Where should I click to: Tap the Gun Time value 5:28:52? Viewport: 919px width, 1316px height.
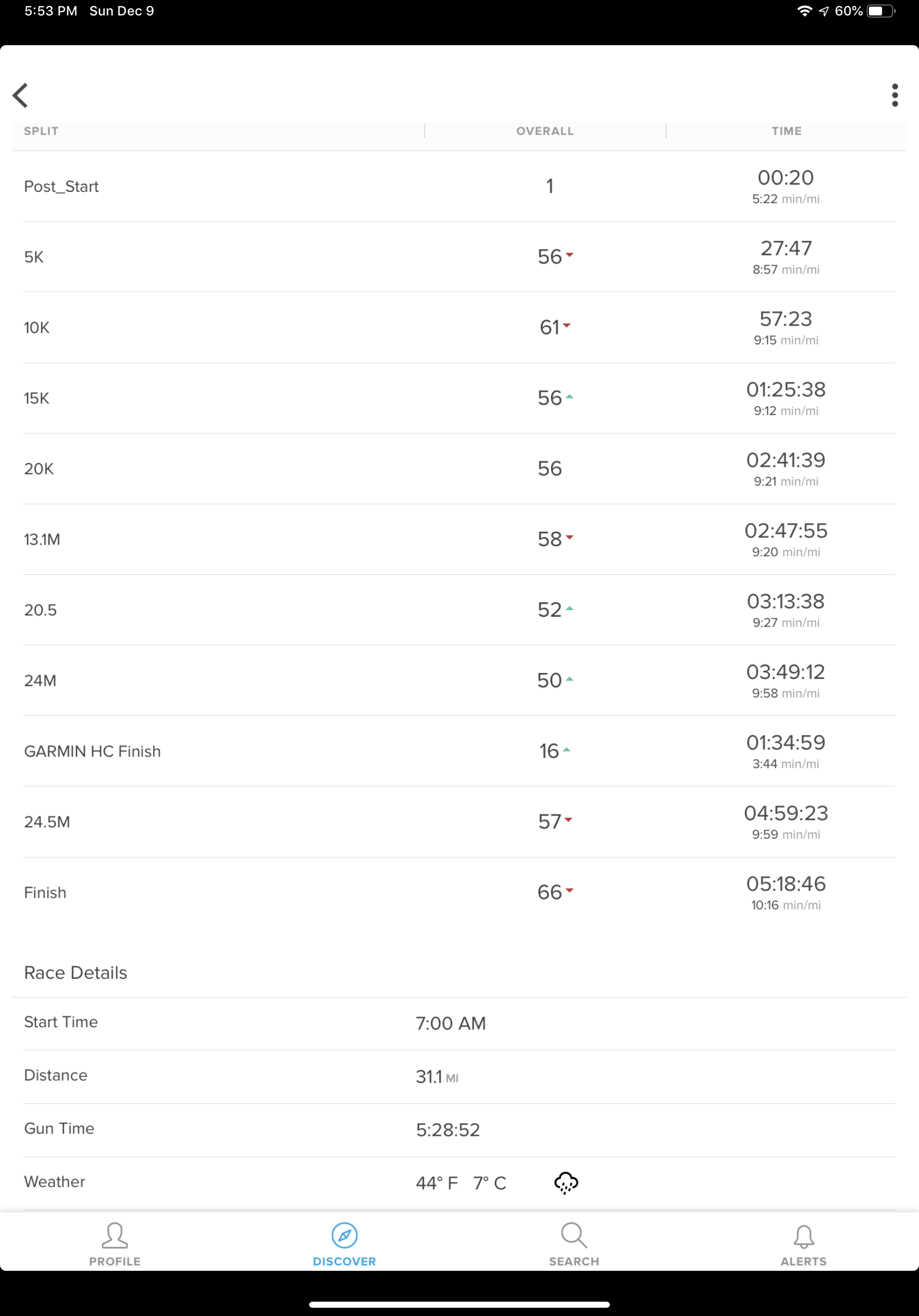tap(447, 1130)
